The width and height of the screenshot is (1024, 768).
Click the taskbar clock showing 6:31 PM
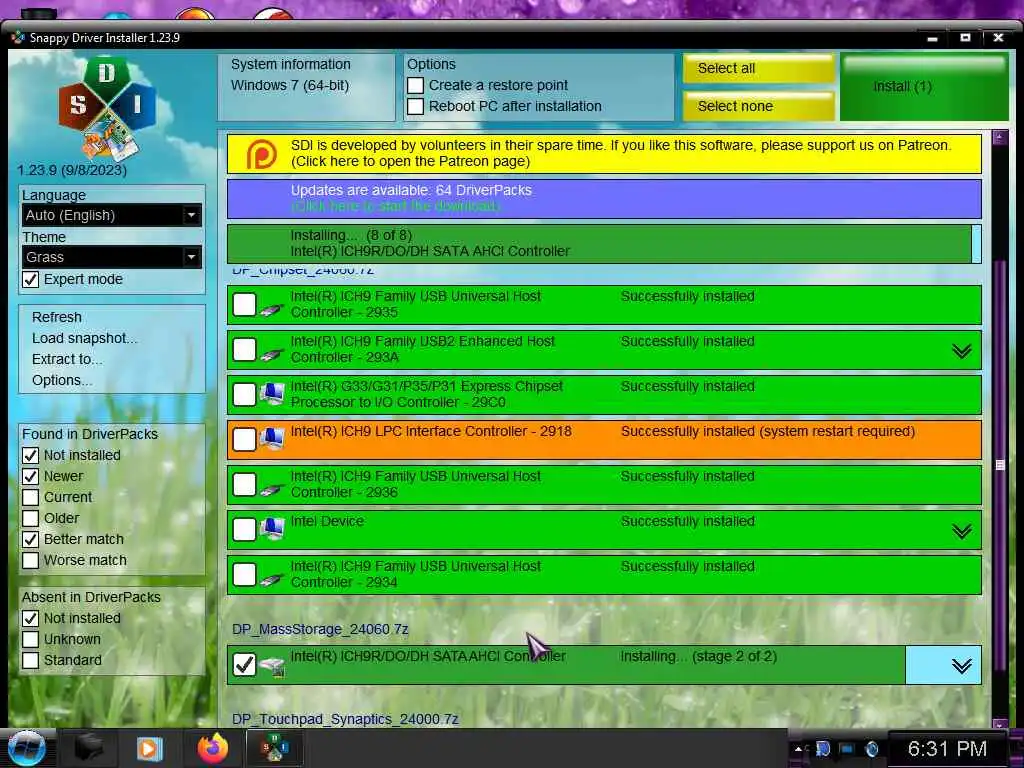pyautogui.click(x=947, y=749)
